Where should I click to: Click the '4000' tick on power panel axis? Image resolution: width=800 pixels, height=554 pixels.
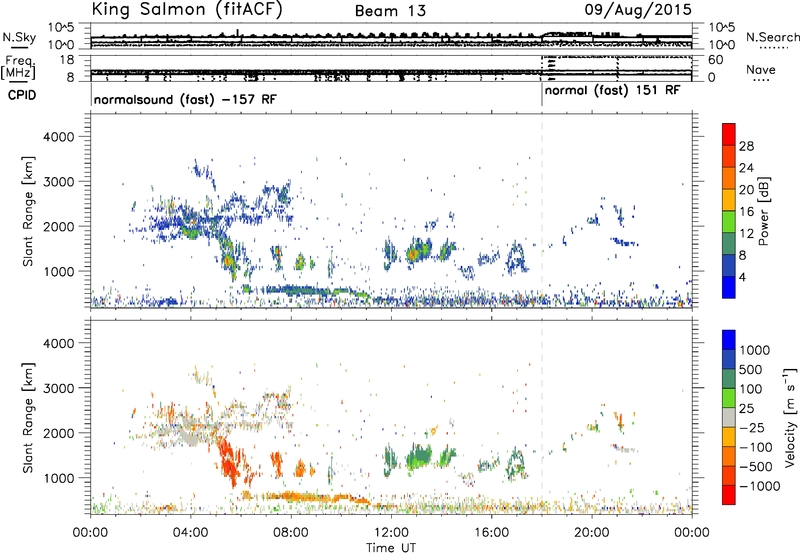tap(58, 137)
